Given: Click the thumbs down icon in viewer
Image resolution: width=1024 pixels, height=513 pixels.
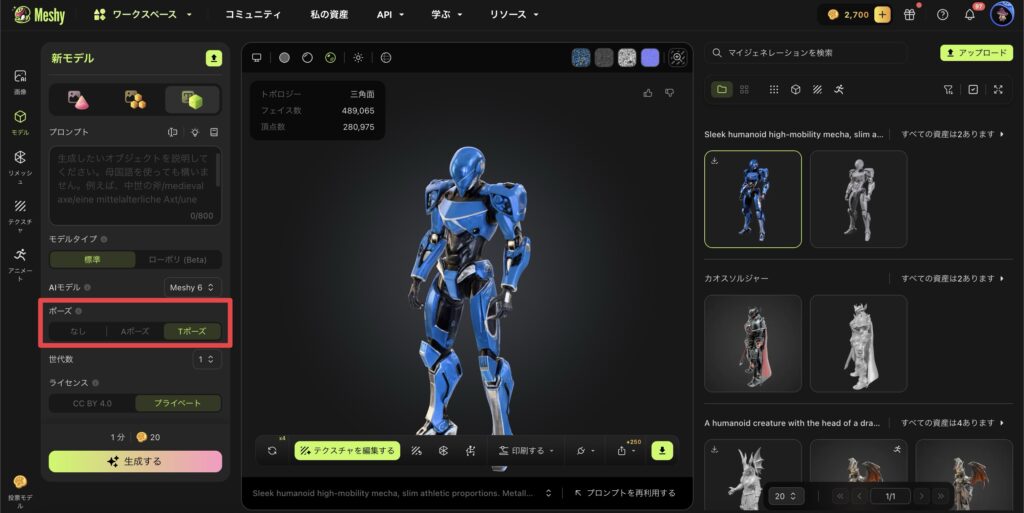Looking at the screenshot, I should [x=668, y=93].
